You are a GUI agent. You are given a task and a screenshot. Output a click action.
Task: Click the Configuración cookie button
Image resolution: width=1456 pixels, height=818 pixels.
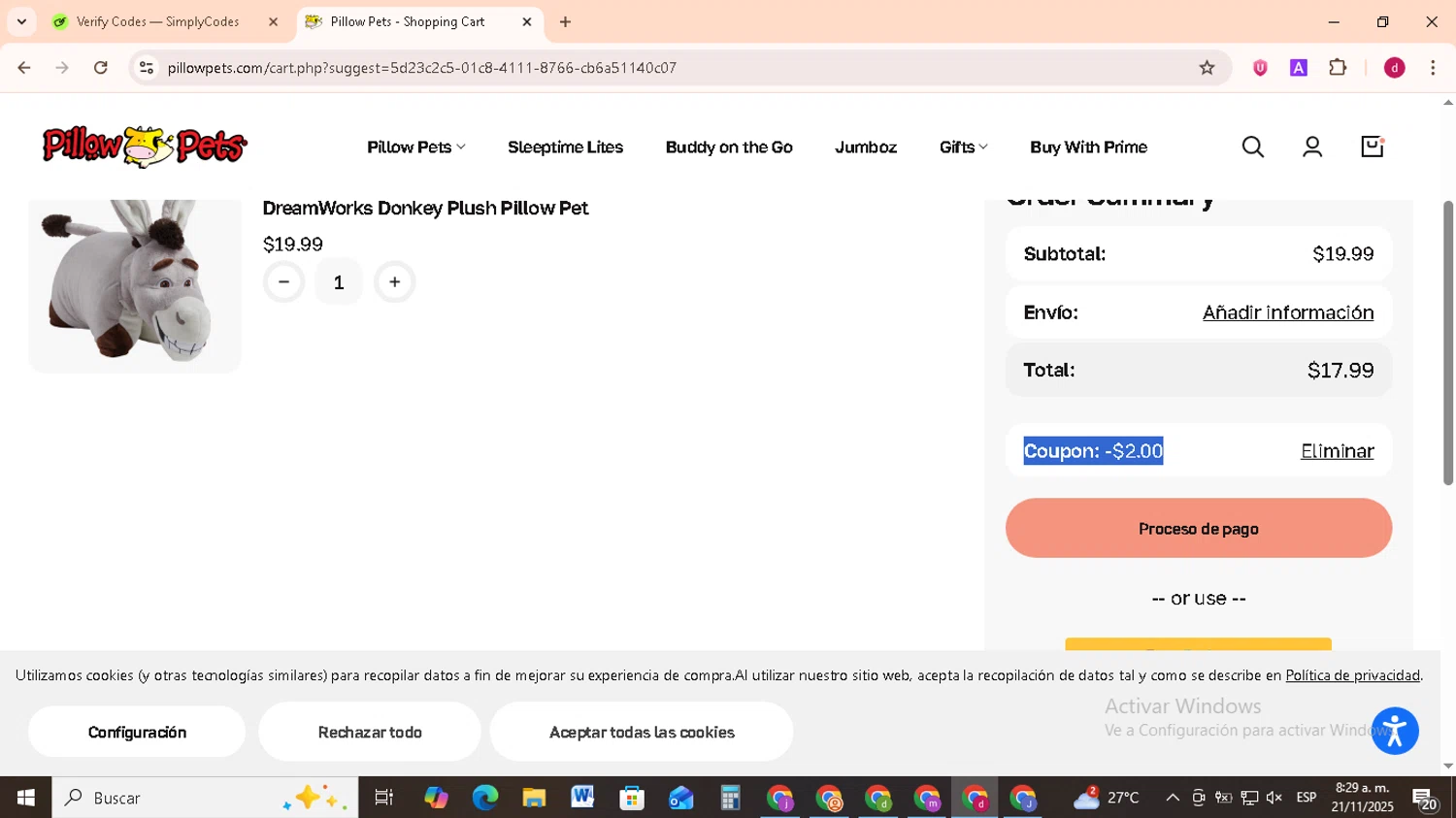(137, 733)
